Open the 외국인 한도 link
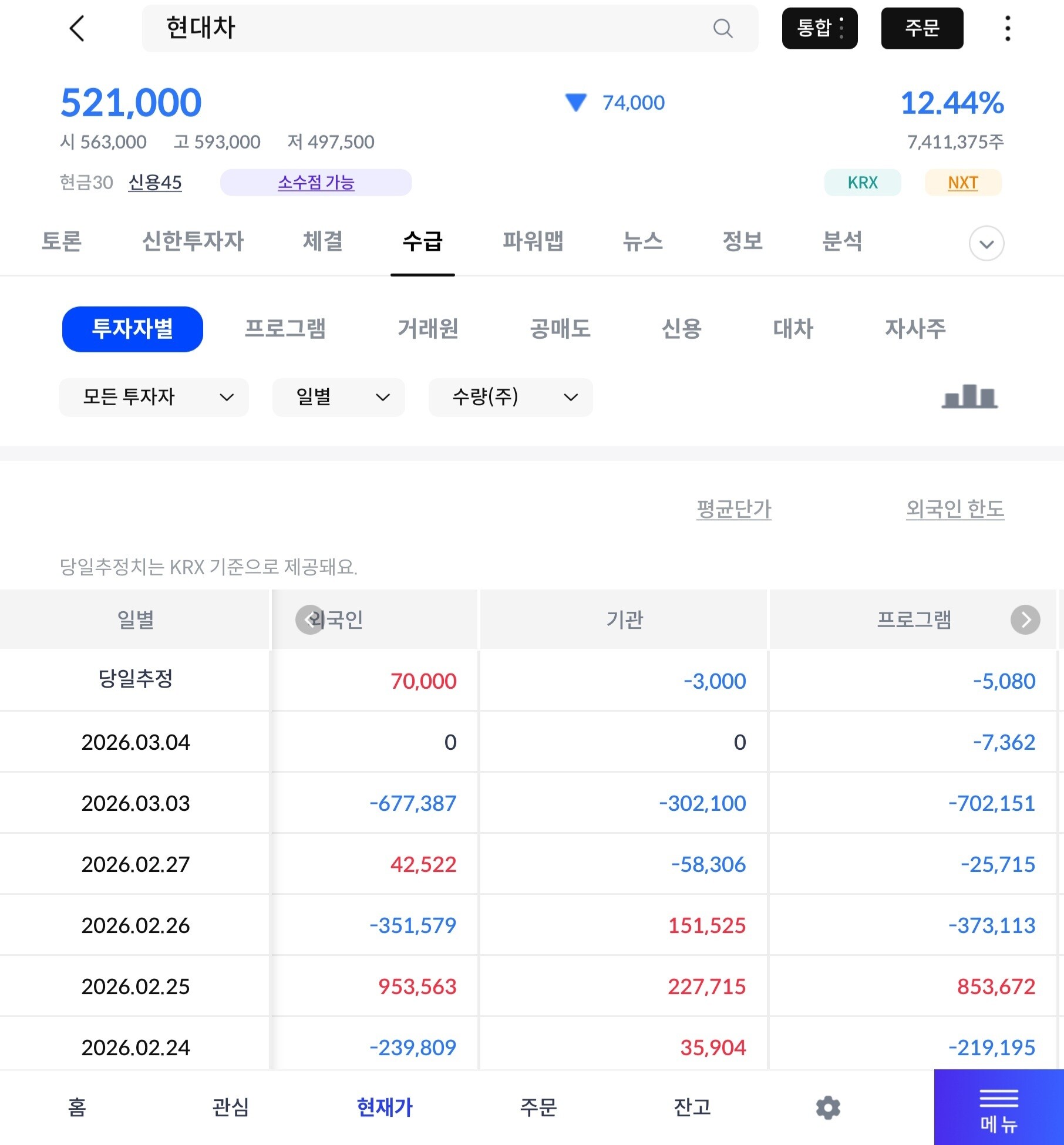Viewport: 1064px width, 1145px height. (x=955, y=508)
